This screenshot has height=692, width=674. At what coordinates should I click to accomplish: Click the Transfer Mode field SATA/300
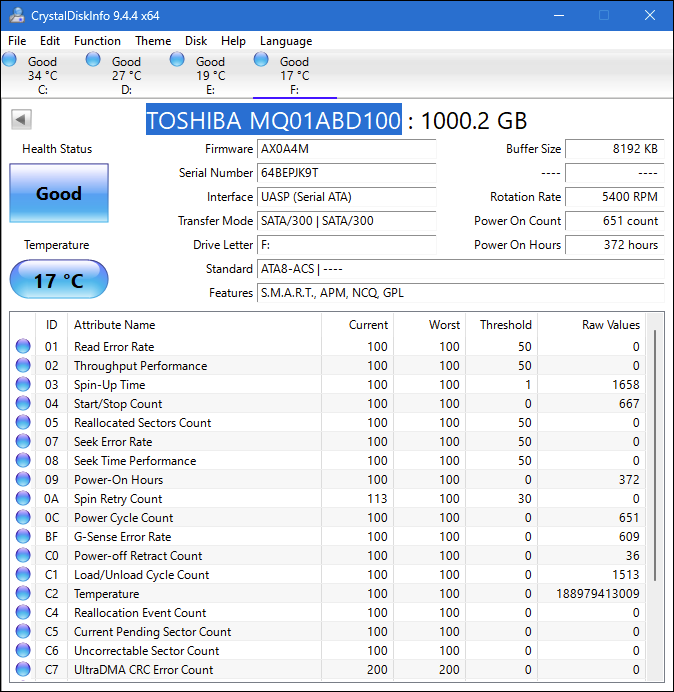[x=346, y=221]
